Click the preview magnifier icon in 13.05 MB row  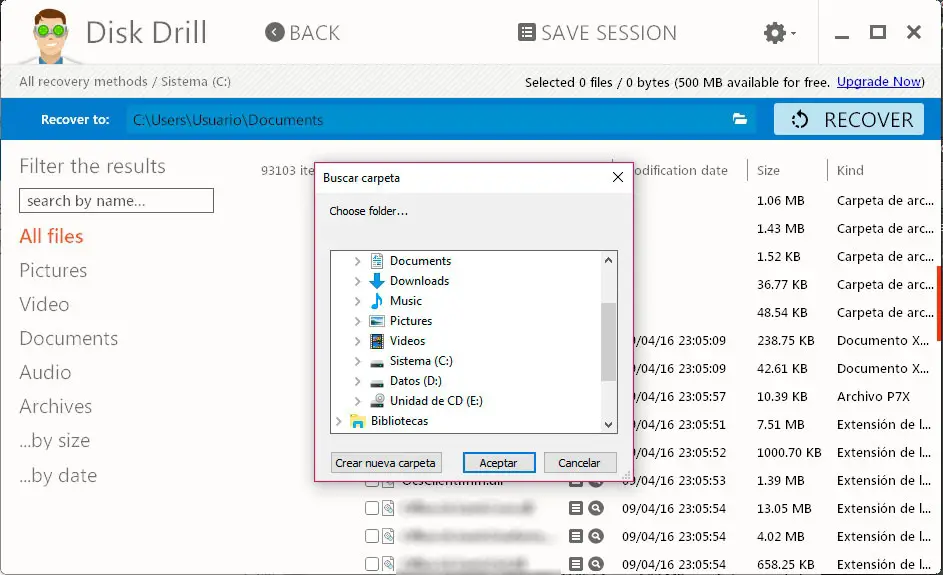pyautogui.click(x=596, y=508)
